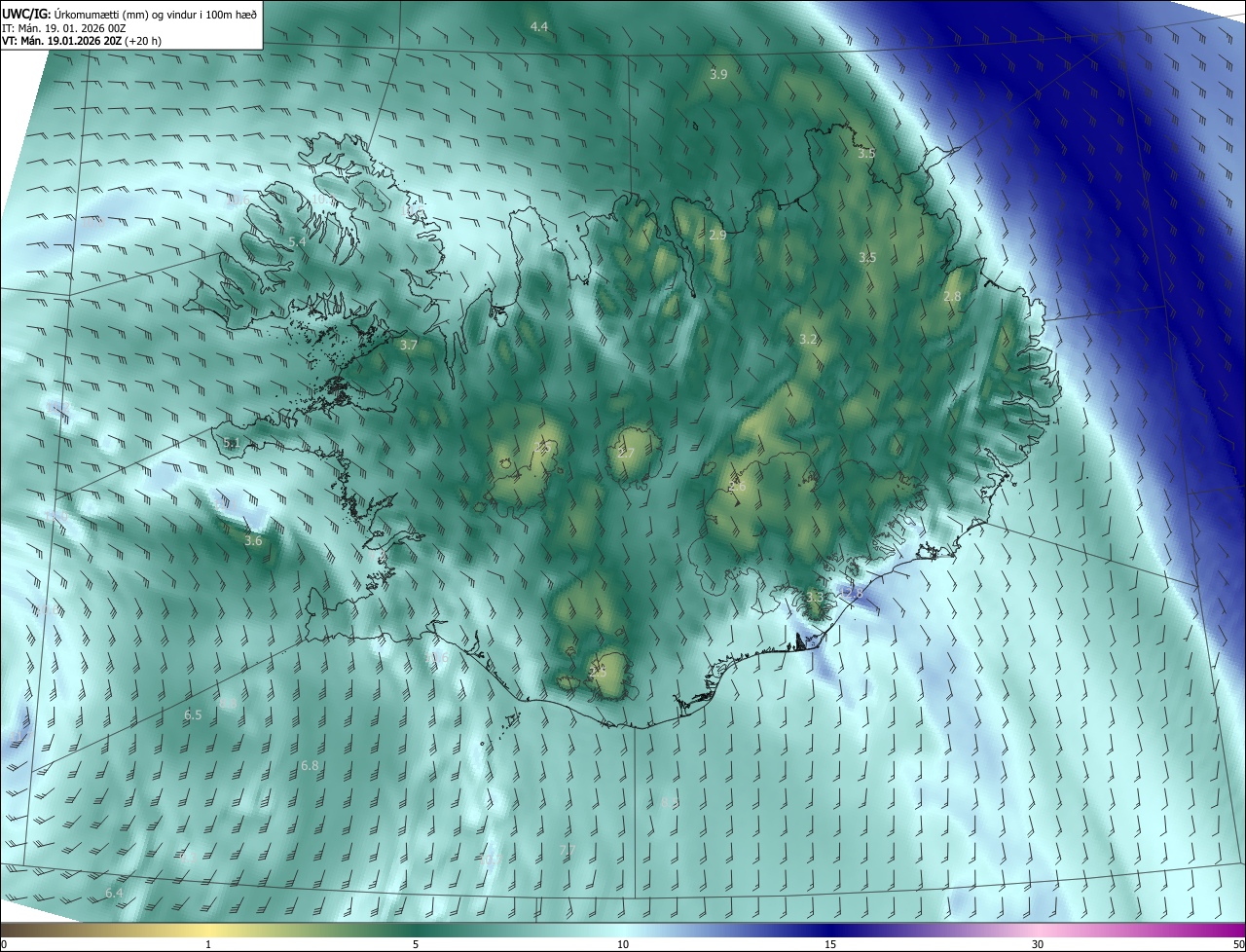This screenshot has width=1246, height=952.
Task: Click the 50 tick on the colour scale
Action: pyautogui.click(x=1238, y=944)
